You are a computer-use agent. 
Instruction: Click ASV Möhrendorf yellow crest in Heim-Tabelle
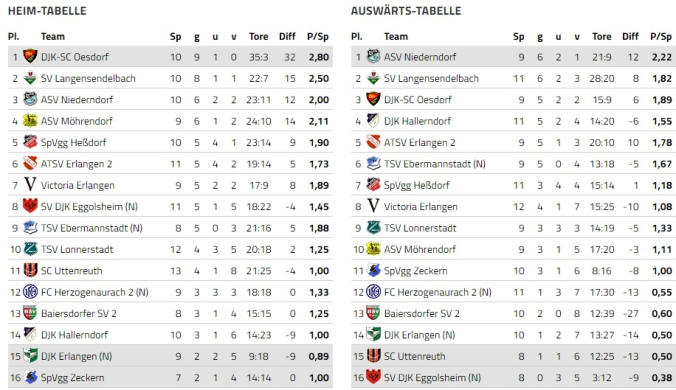pyautogui.click(x=30, y=120)
